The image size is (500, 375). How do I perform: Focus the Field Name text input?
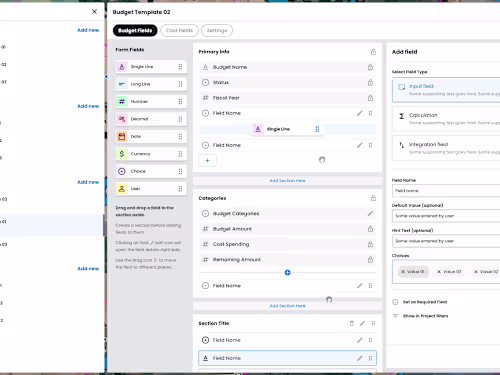coord(446,191)
